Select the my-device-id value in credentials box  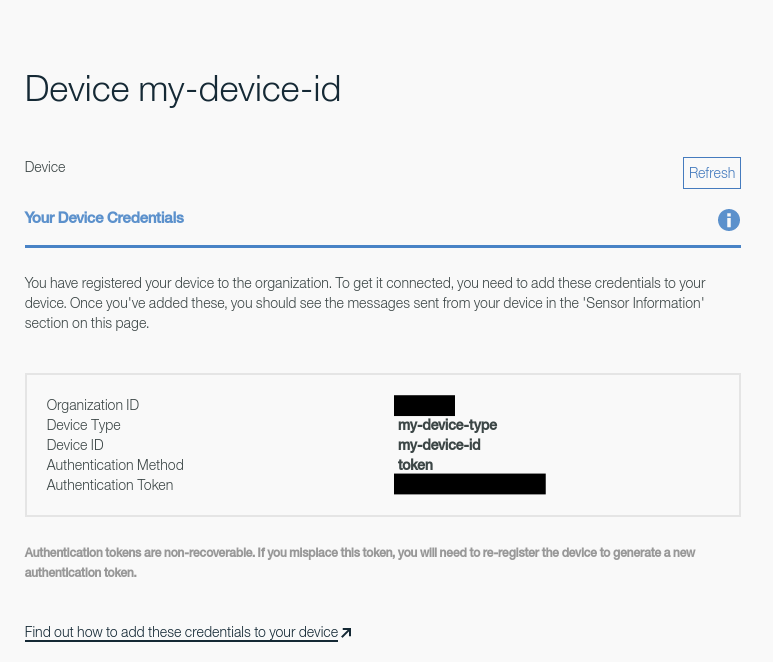pyautogui.click(x=439, y=445)
